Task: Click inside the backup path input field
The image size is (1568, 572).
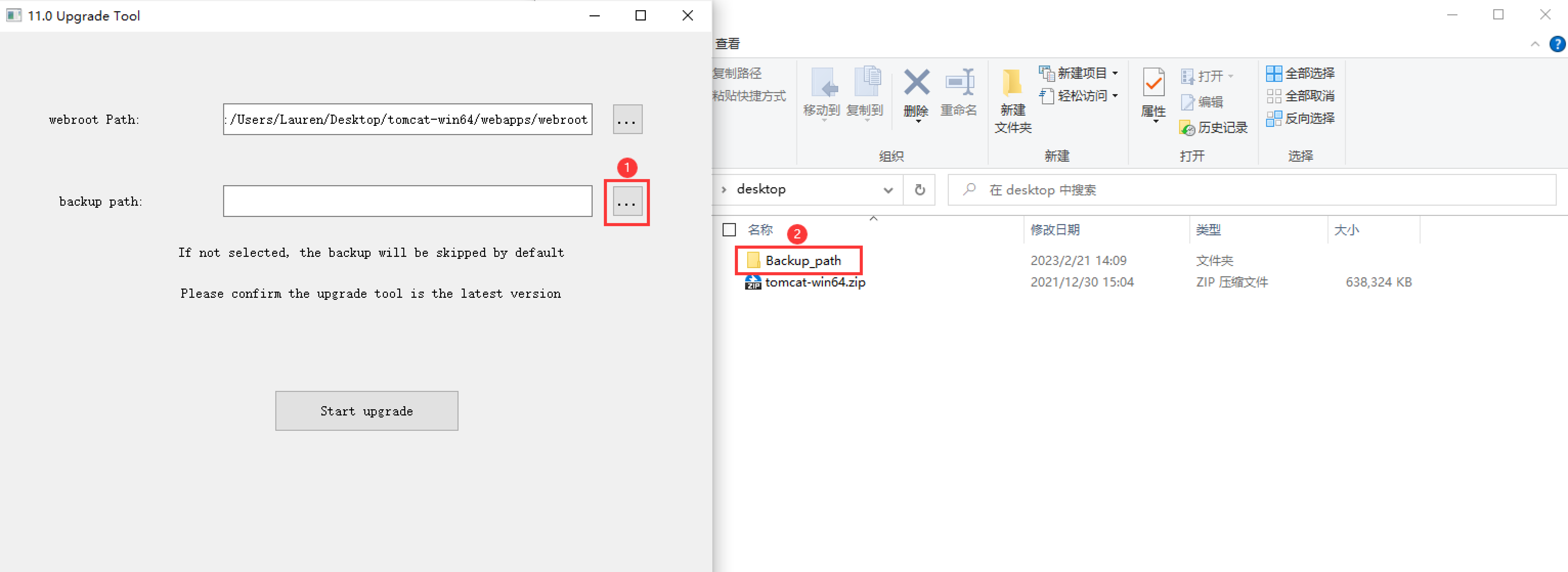Action: (407, 201)
